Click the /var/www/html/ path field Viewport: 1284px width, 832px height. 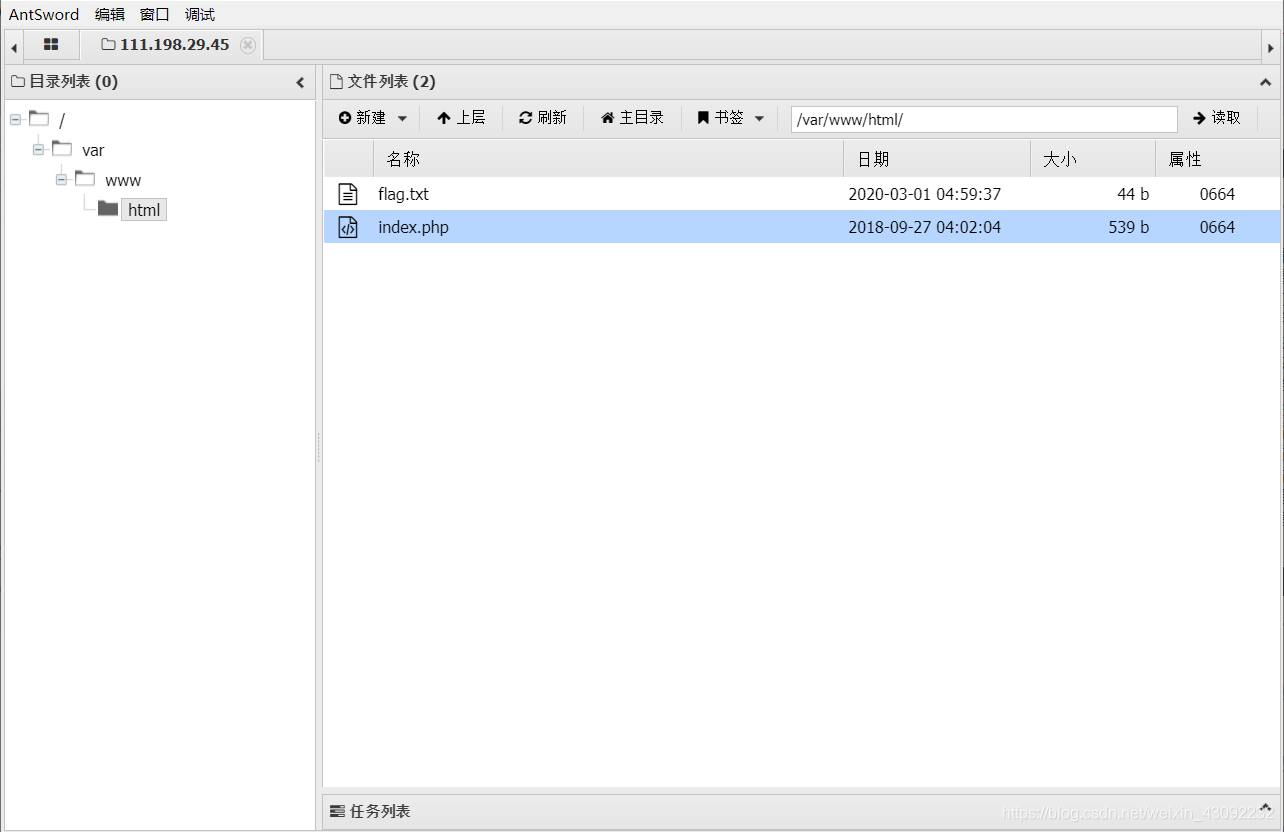(x=984, y=119)
